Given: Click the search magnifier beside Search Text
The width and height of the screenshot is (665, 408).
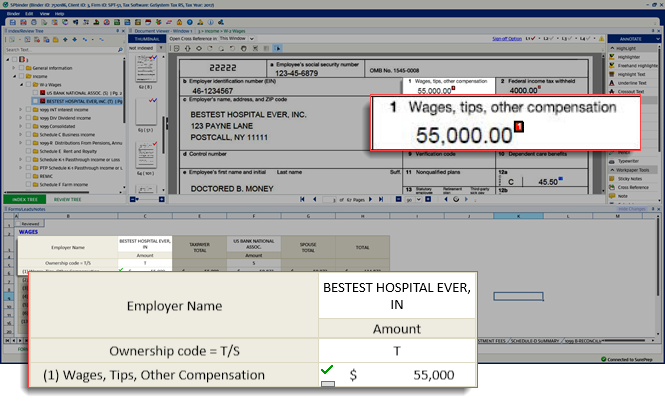Looking at the screenshot, I should coord(120,50).
